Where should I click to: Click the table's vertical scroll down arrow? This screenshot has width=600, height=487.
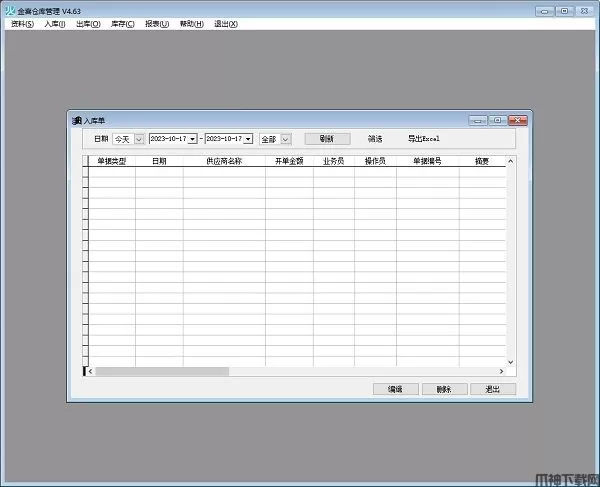coord(510,362)
